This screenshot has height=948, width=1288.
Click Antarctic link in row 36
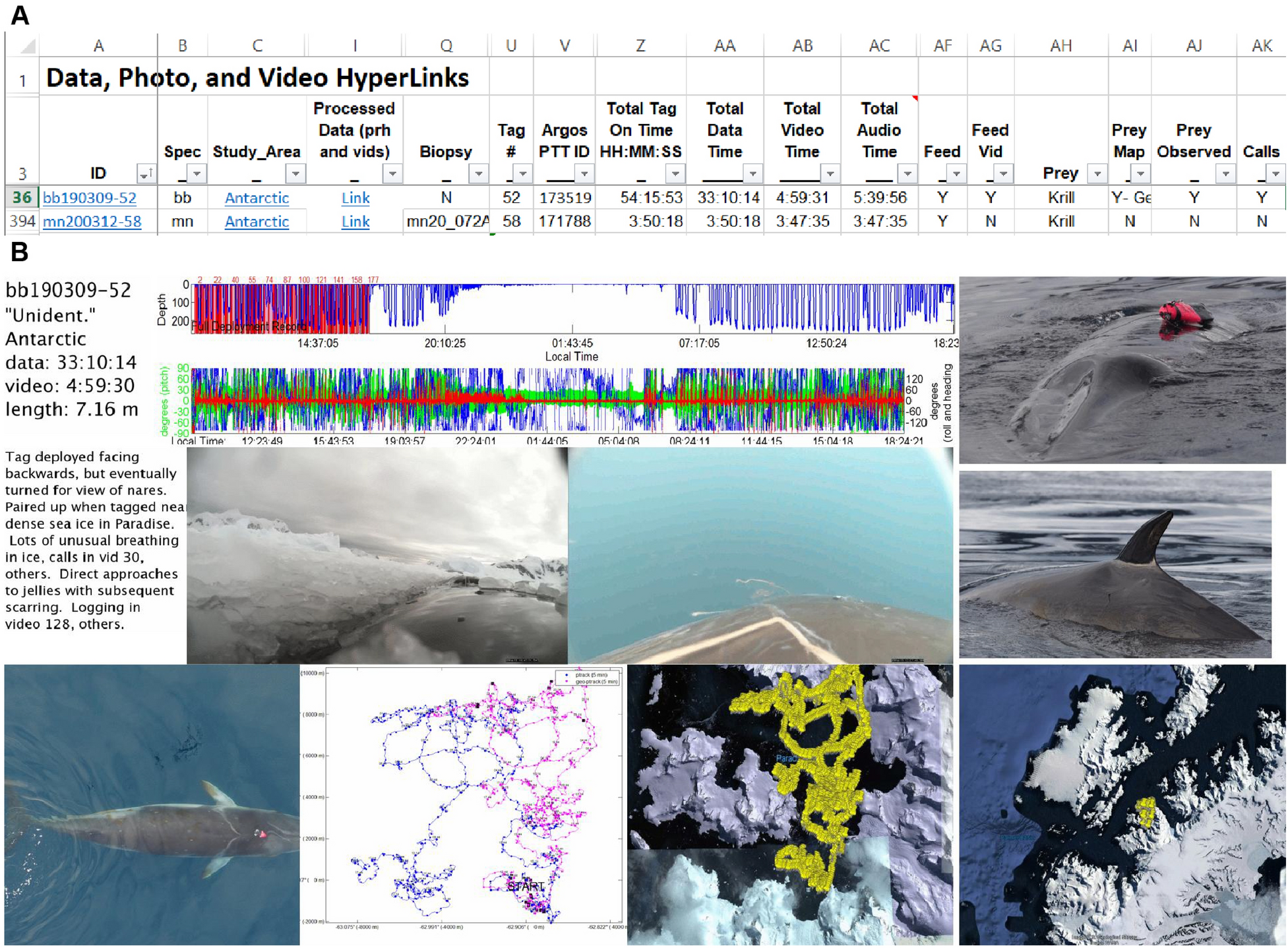point(257,198)
